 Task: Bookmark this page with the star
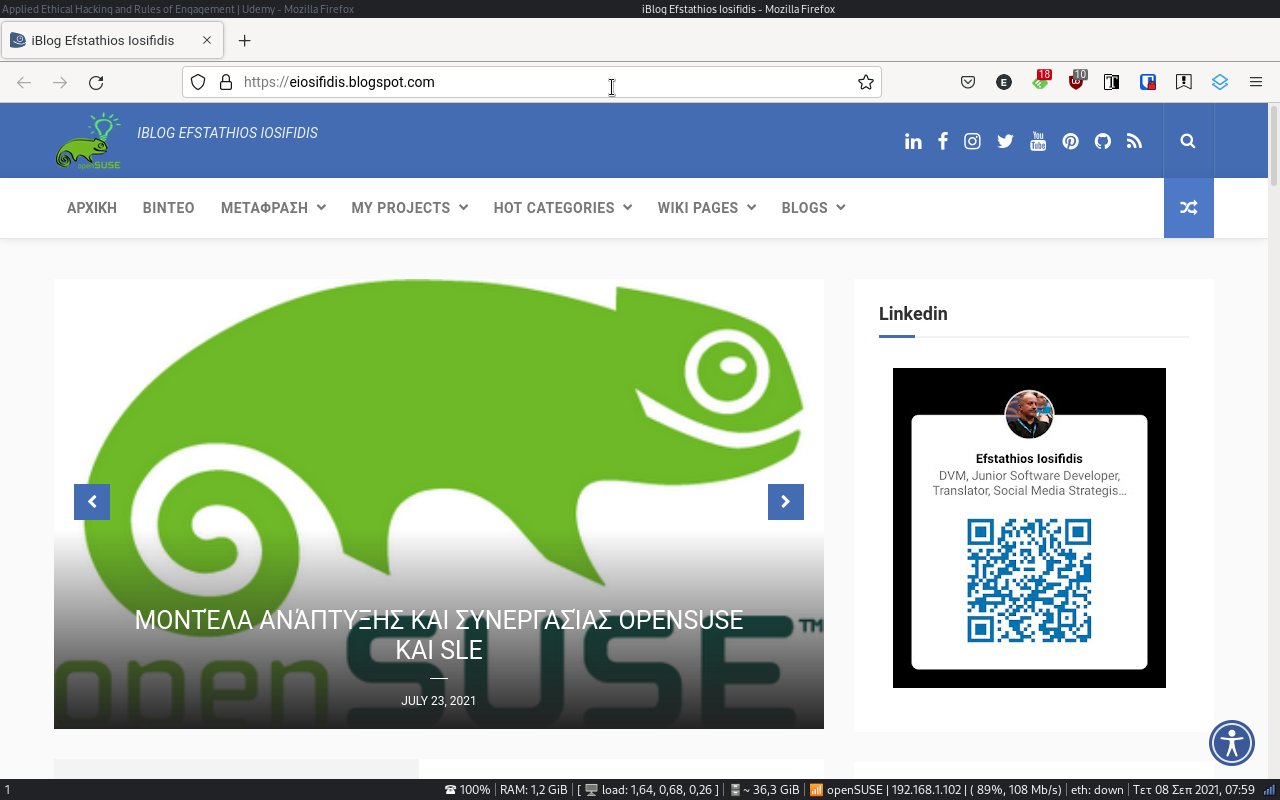coord(865,82)
